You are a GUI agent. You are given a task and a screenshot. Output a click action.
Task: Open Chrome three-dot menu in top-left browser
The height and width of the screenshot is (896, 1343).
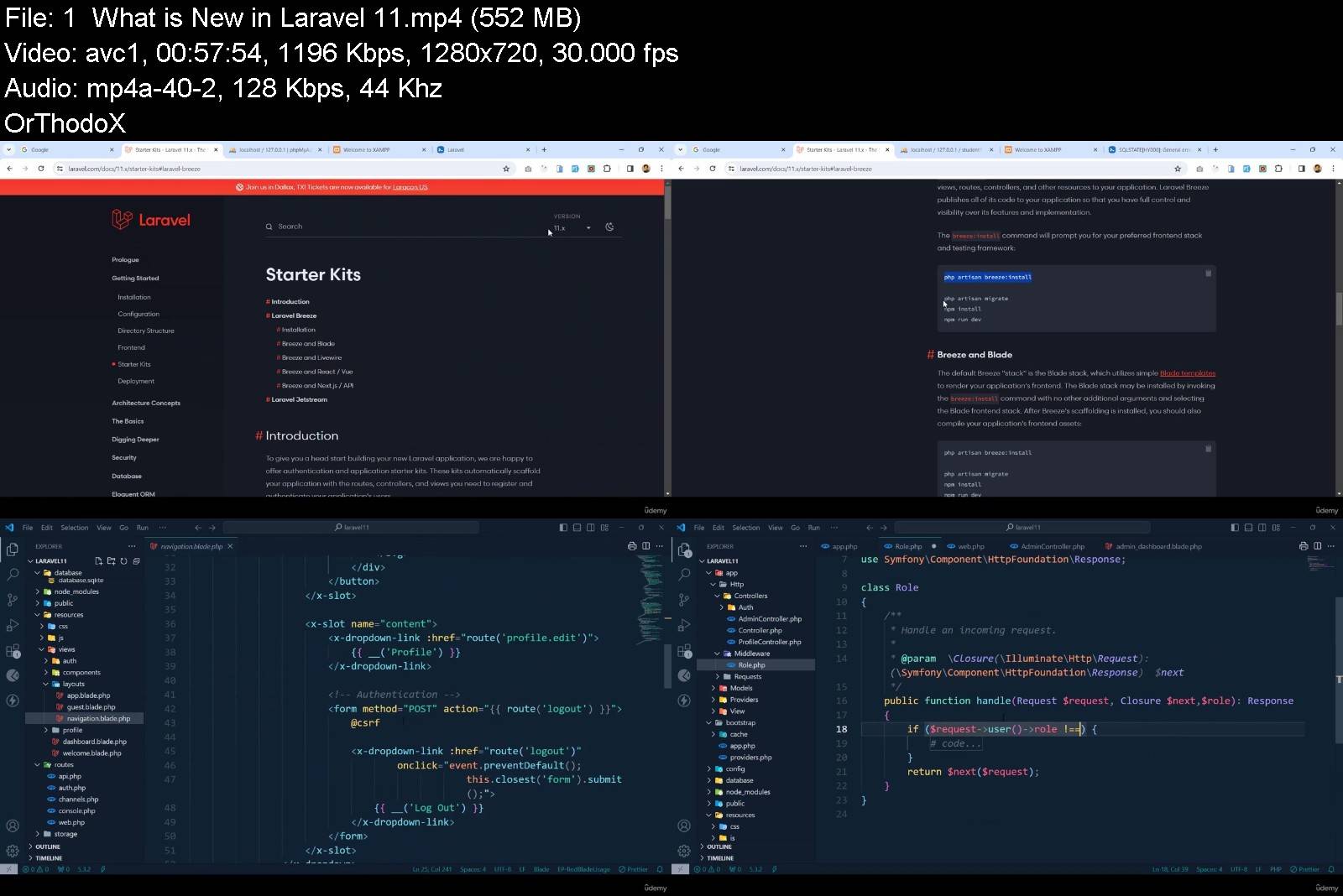point(661,169)
